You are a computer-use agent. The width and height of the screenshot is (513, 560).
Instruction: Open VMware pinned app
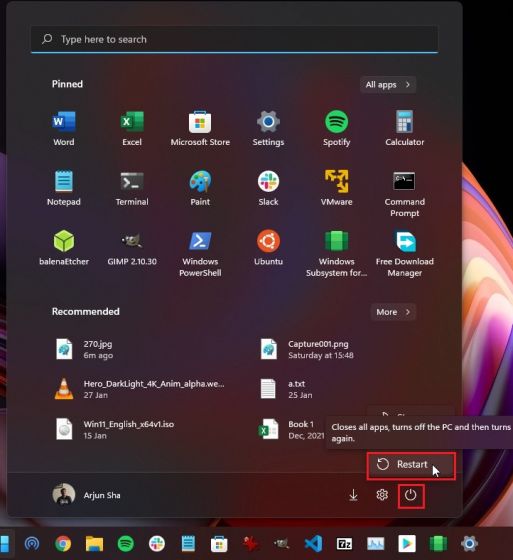pos(337,188)
